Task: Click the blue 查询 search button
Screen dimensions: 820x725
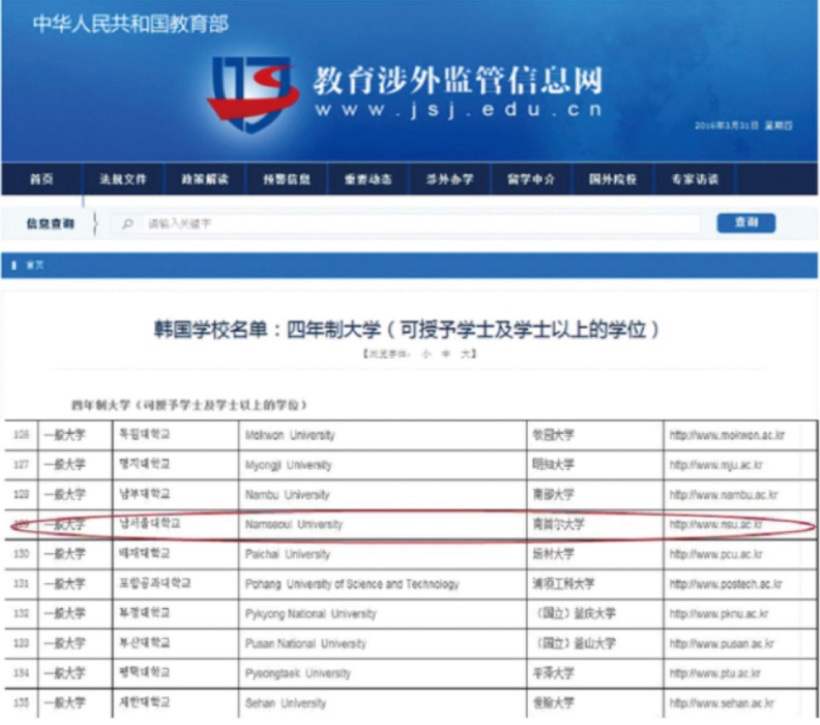Action: click(746, 223)
